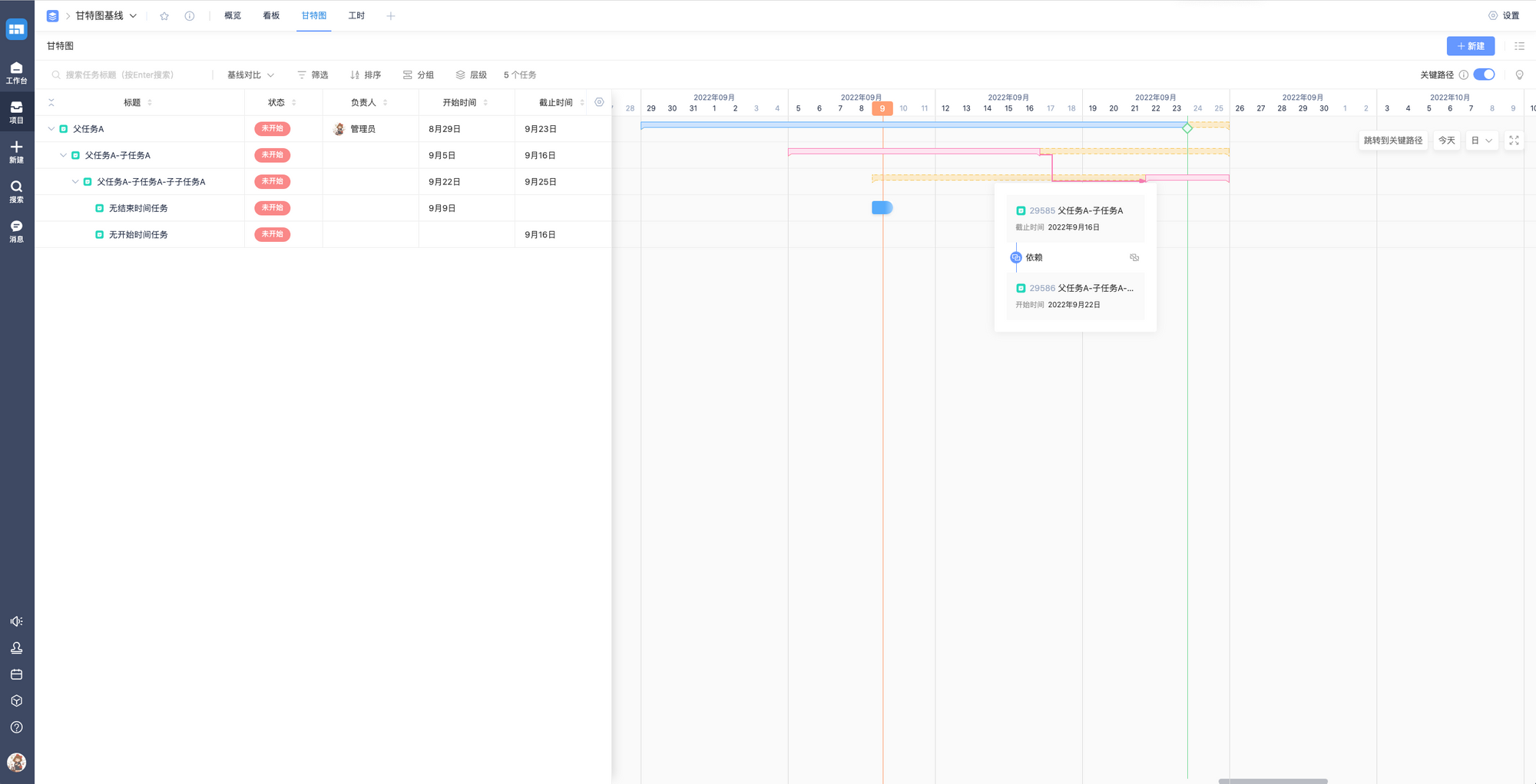Image resolution: width=1536 pixels, height=784 pixels.
Task: Click the help question mark sidebar icon
Action: tap(16, 727)
